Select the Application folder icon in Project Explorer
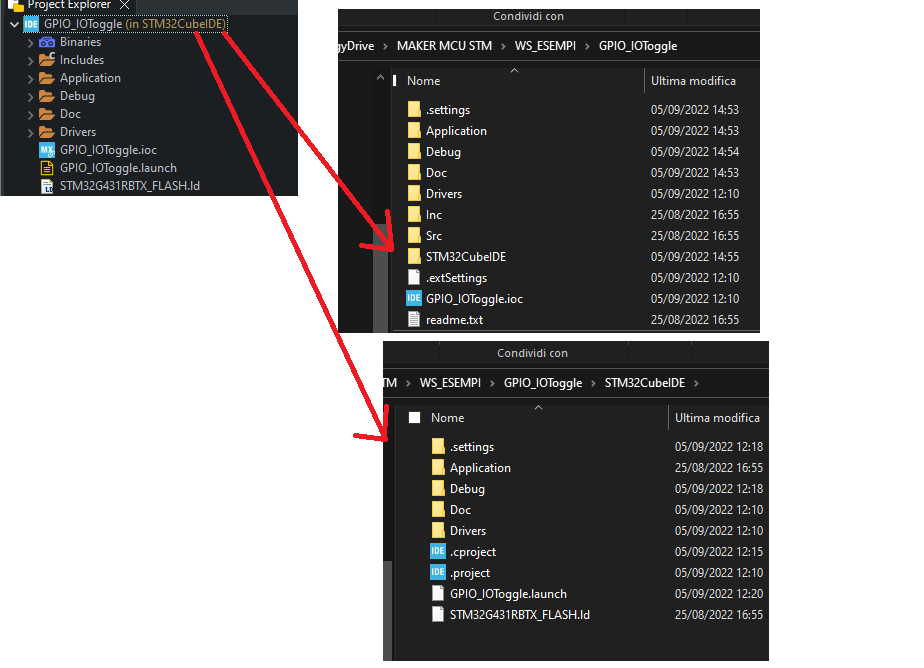The image size is (924, 668). [x=47, y=78]
